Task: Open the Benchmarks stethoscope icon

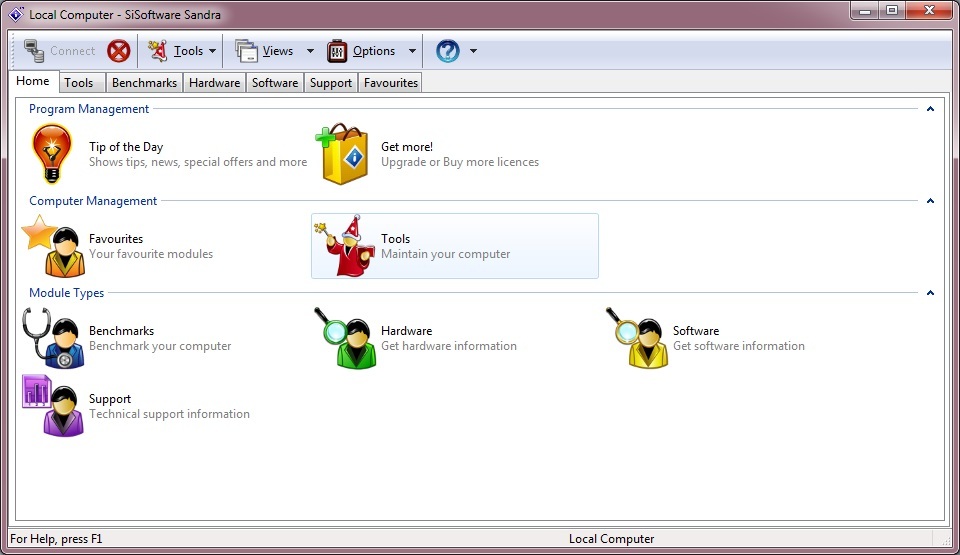Action: (x=53, y=338)
